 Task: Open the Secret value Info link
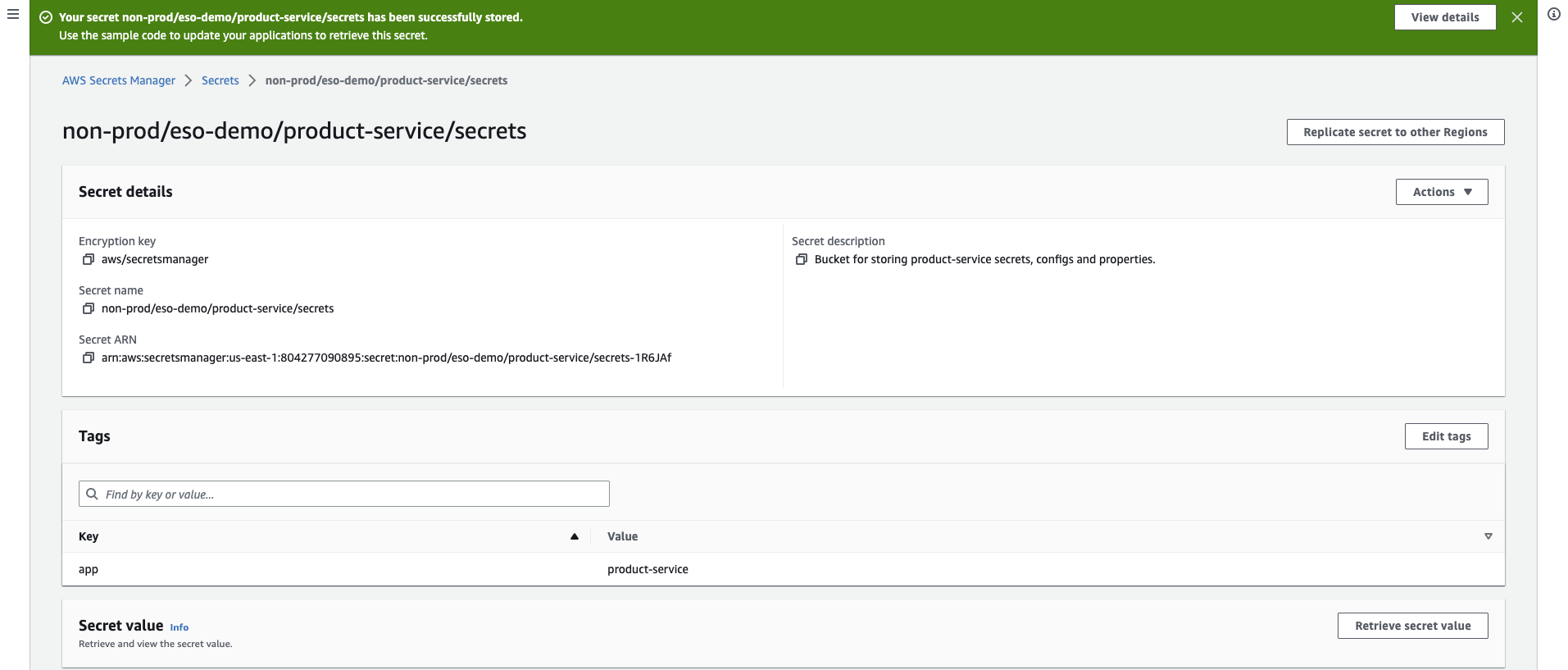coord(179,627)
